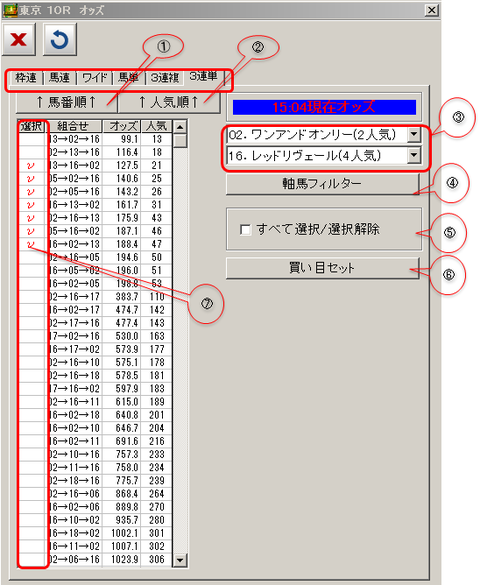480x585 pixels.
Task: Sort by horse number with 馬番順 button
Action: [x=67, y=102]
